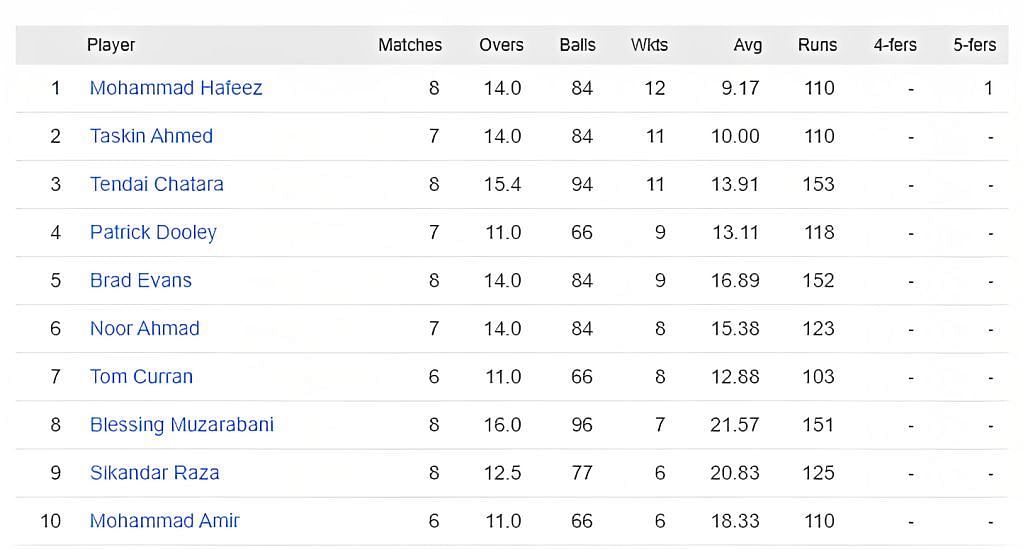Sort table by Overs header
1023x549 pixels.
501,45
